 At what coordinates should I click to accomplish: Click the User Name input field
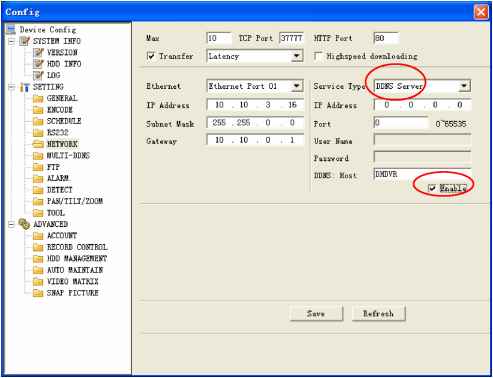coord(422,140)
